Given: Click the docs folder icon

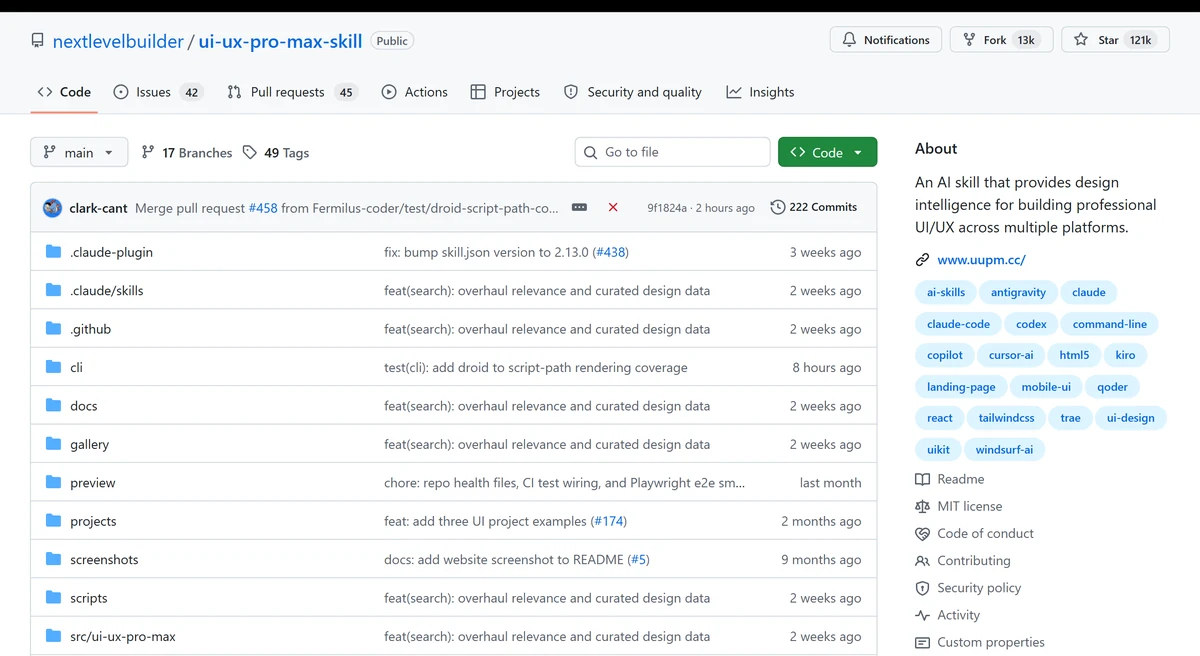Looking at the screenshot, I should (54, 406).
